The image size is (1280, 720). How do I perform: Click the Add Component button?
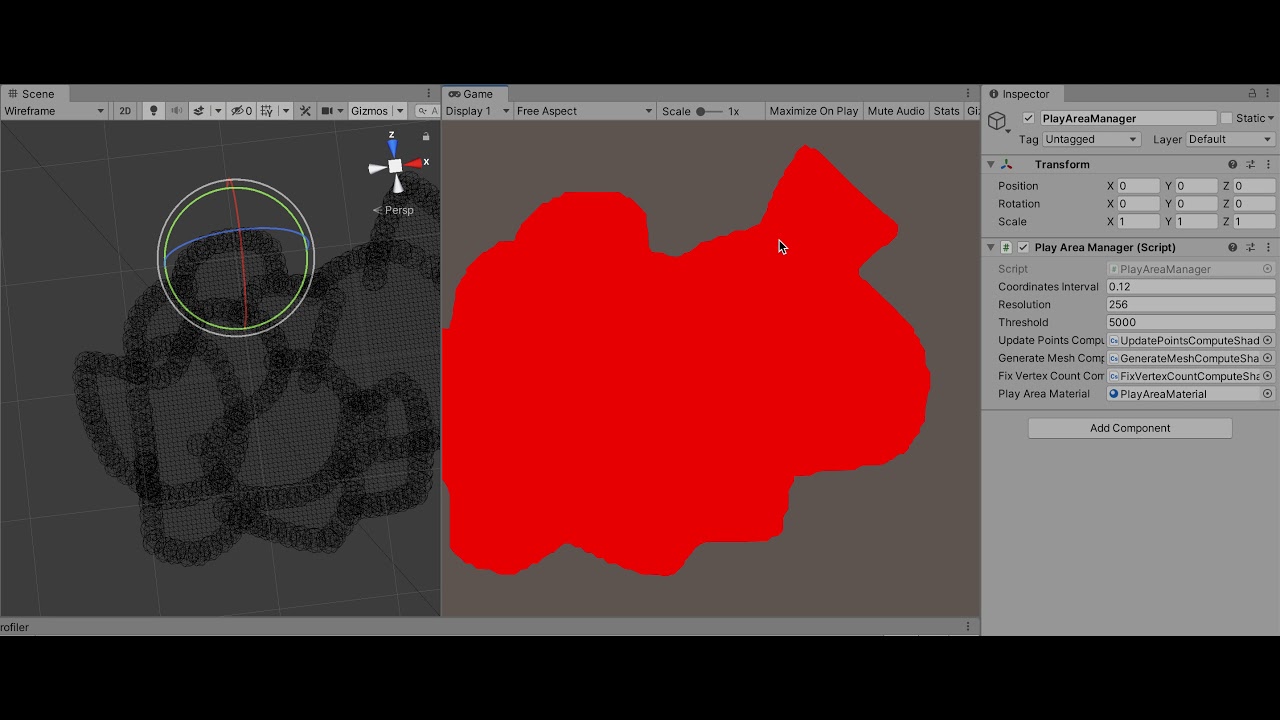[1130, 428]
